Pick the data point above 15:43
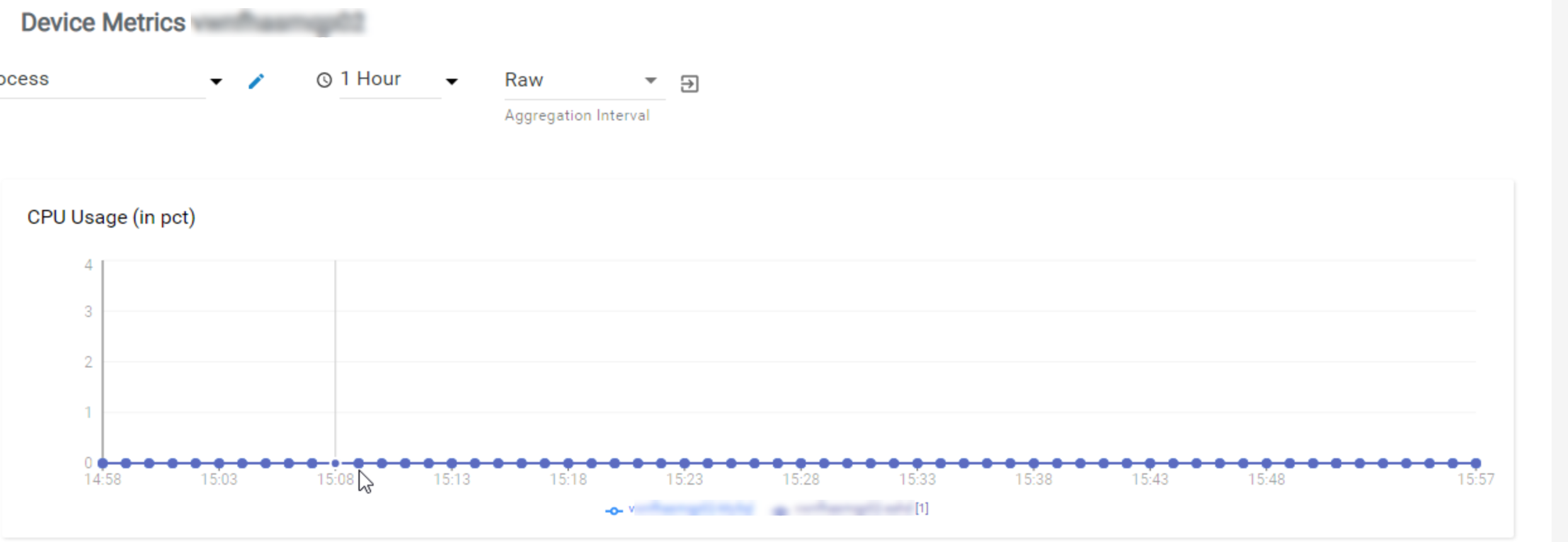Viewport: 1568px width, 542px height. tap(1150, 463)
